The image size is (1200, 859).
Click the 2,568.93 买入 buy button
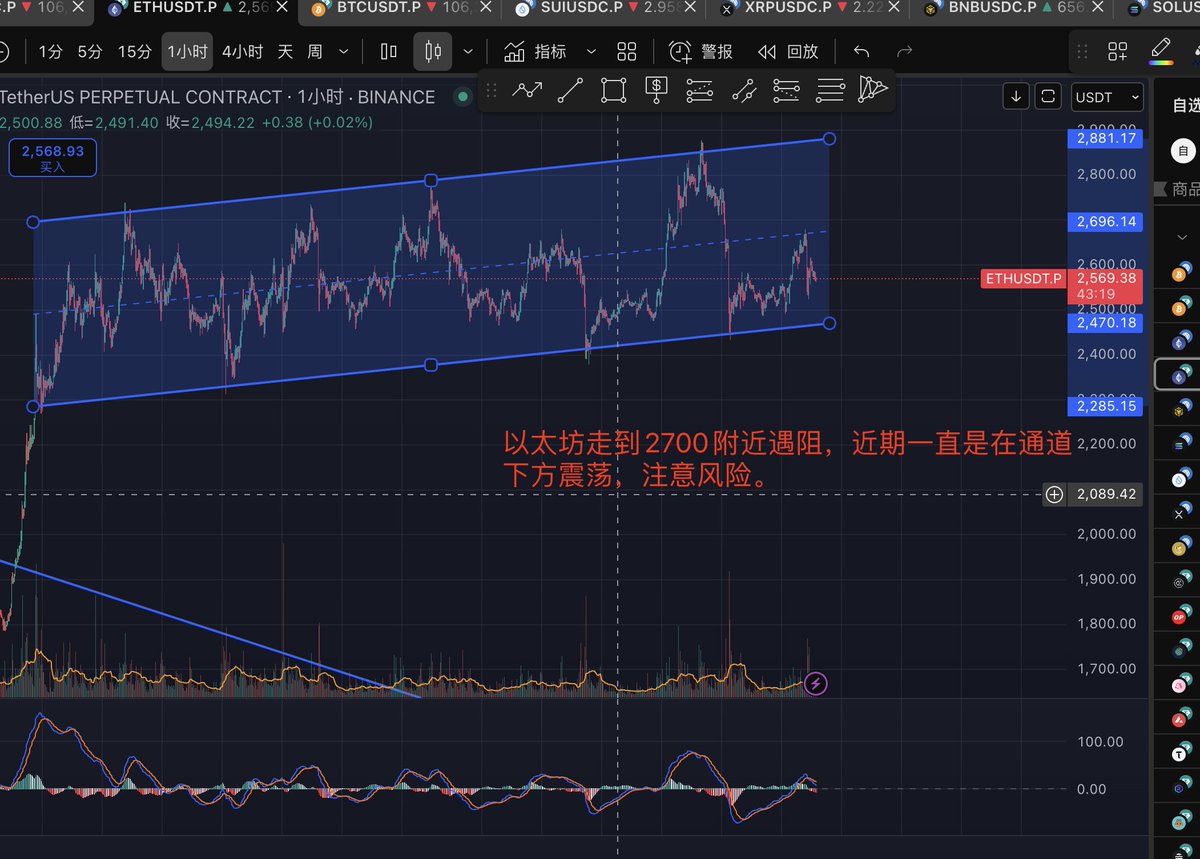click(52, 158)
